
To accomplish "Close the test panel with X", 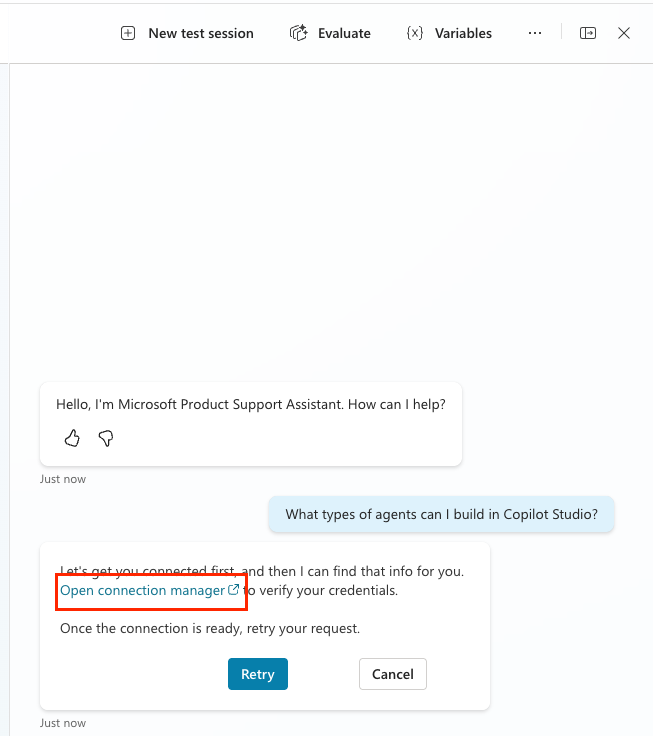I will pos(624,33).
